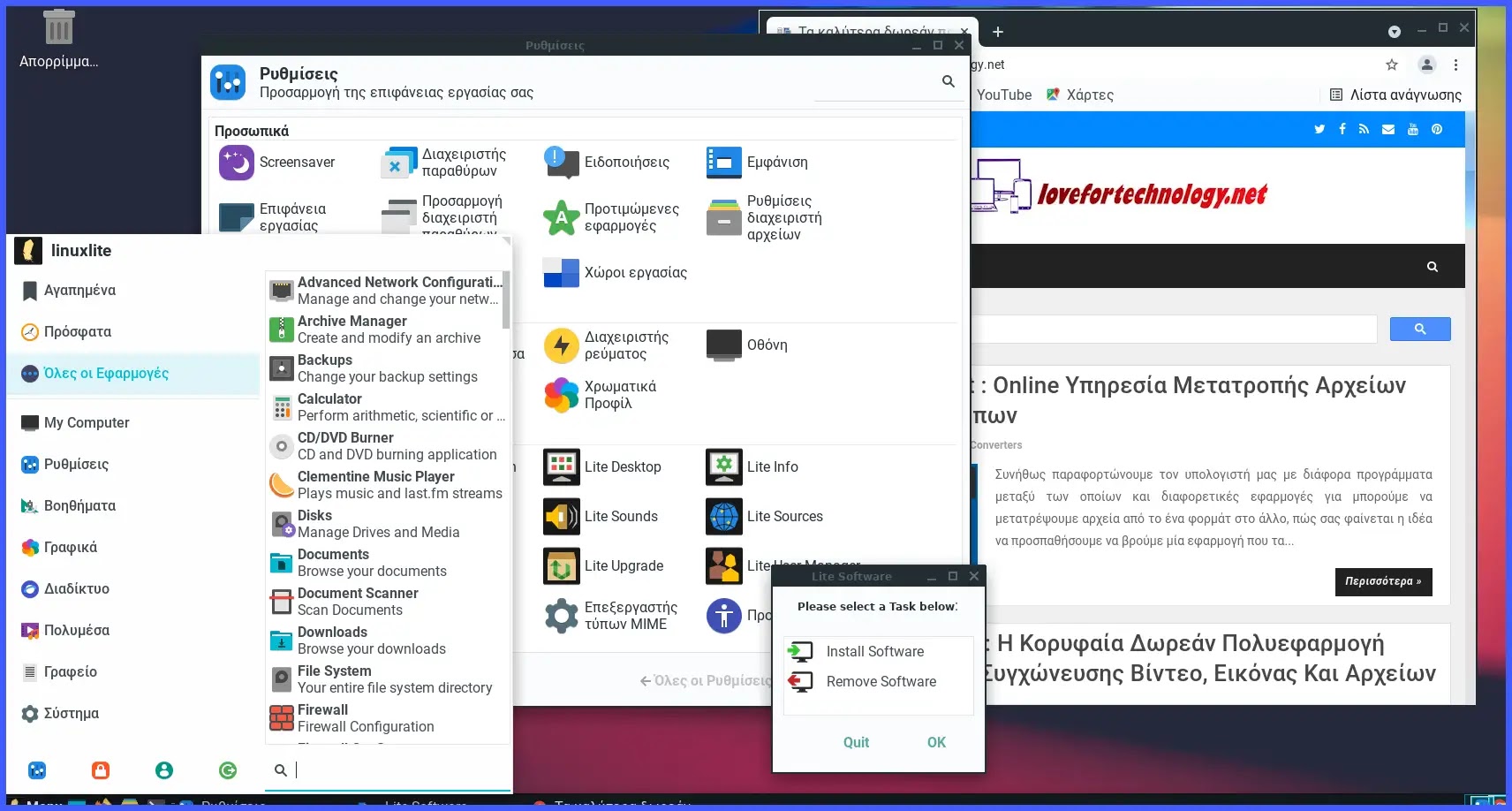Click the search icon in black nav bar
Viewport: 1512px width, 811px height.
[1433, 267]
